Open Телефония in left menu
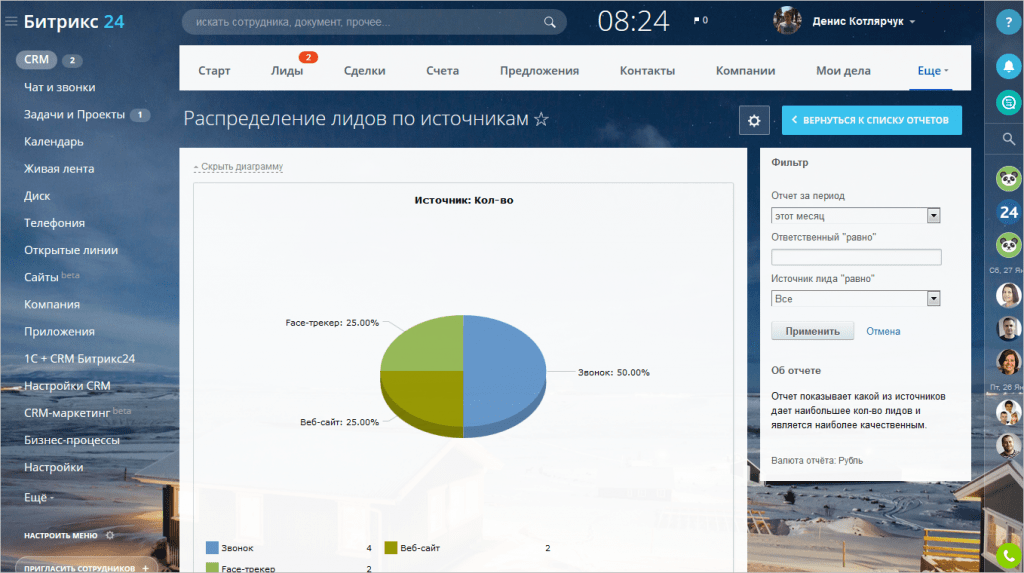Viewport: 1024px width, 573px height. point(54,223)
